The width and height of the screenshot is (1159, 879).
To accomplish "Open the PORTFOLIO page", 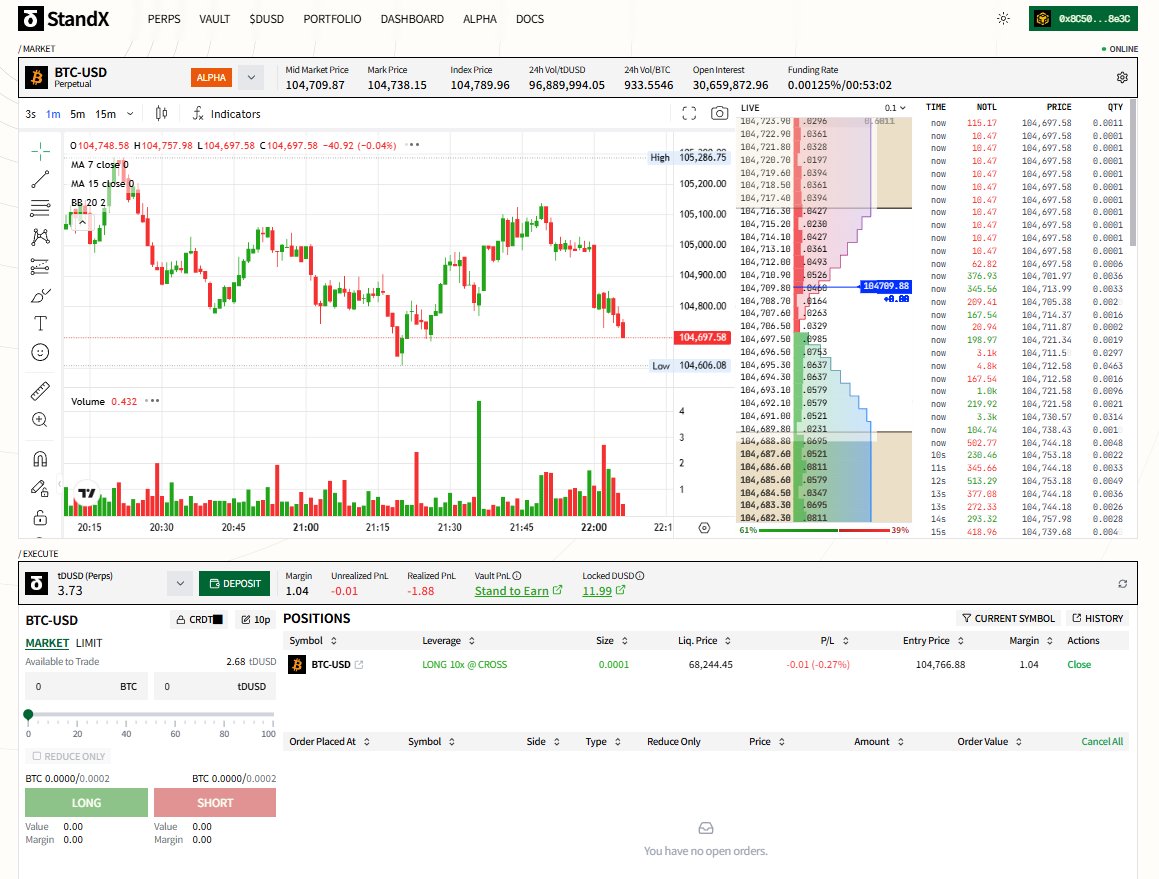I will (x=332, y=19).
